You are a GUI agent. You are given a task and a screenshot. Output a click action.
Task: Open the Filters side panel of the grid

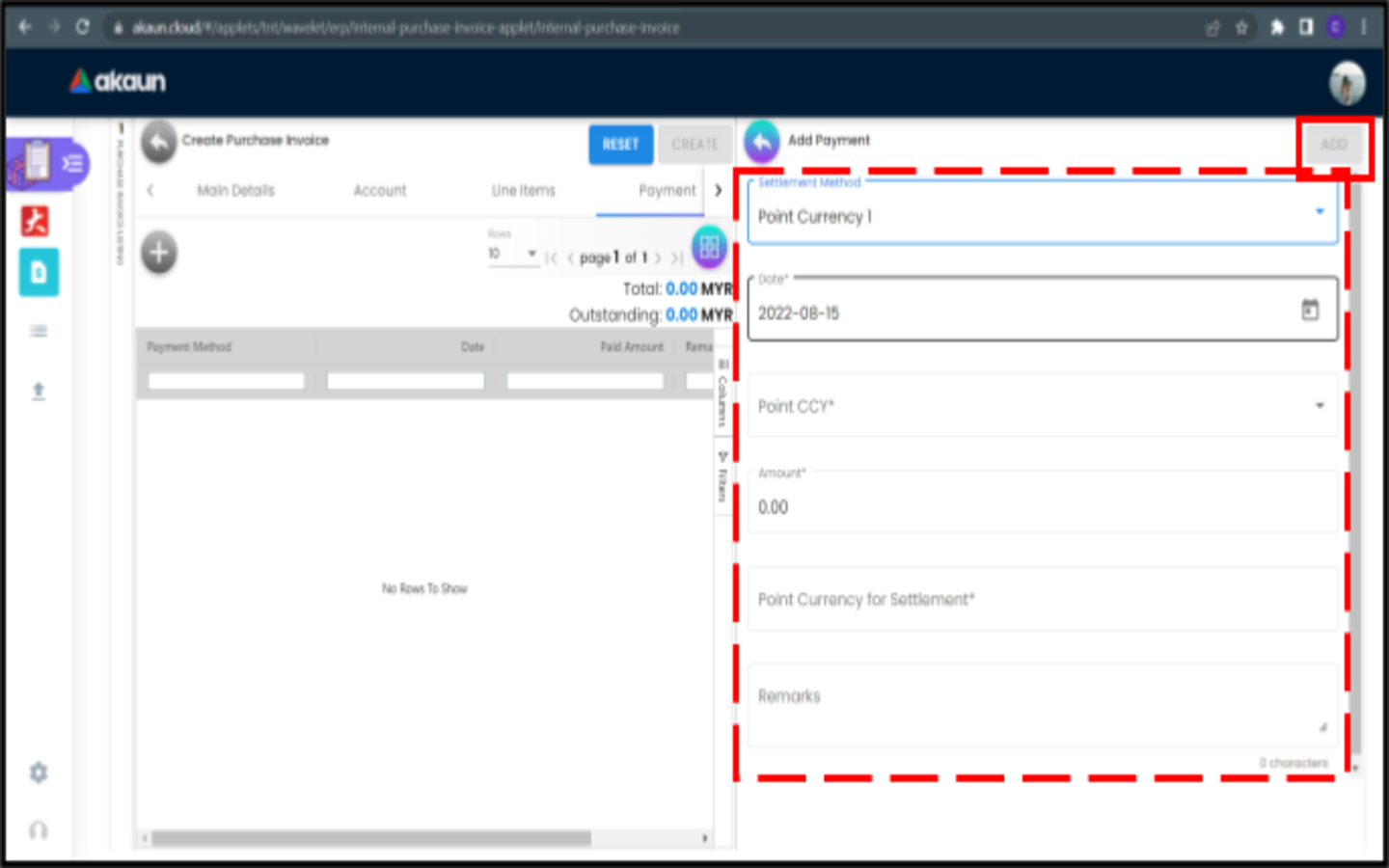723,477
